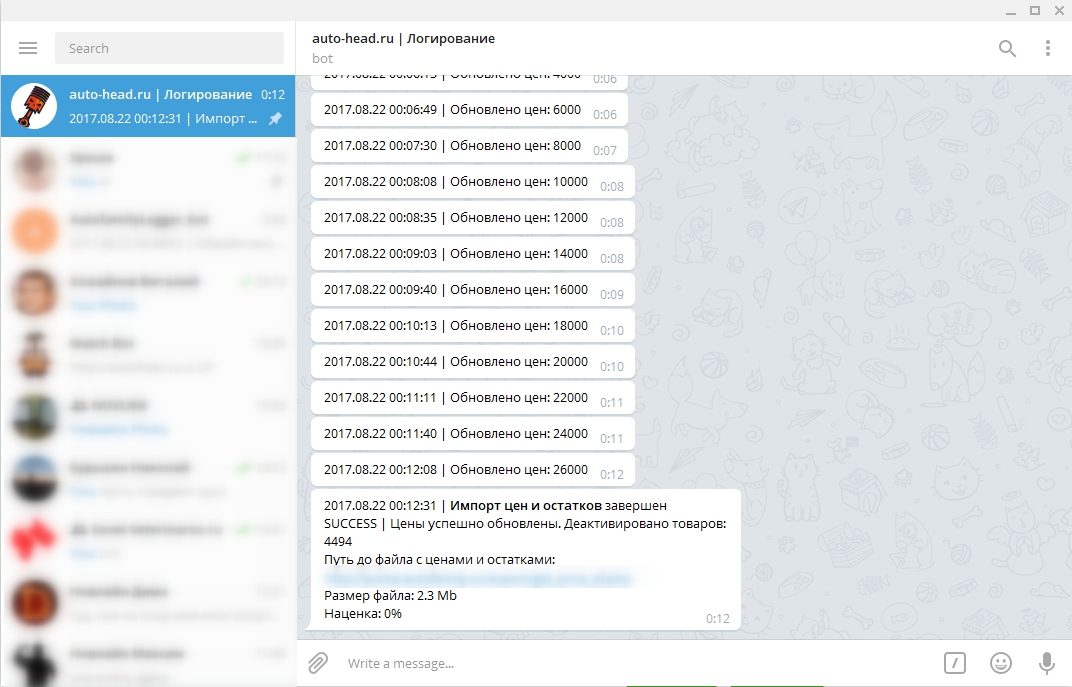This screenshot has height=687, width=1072.
Task: Select message Обновлено цен: 6000
Action: coord(469,110)
